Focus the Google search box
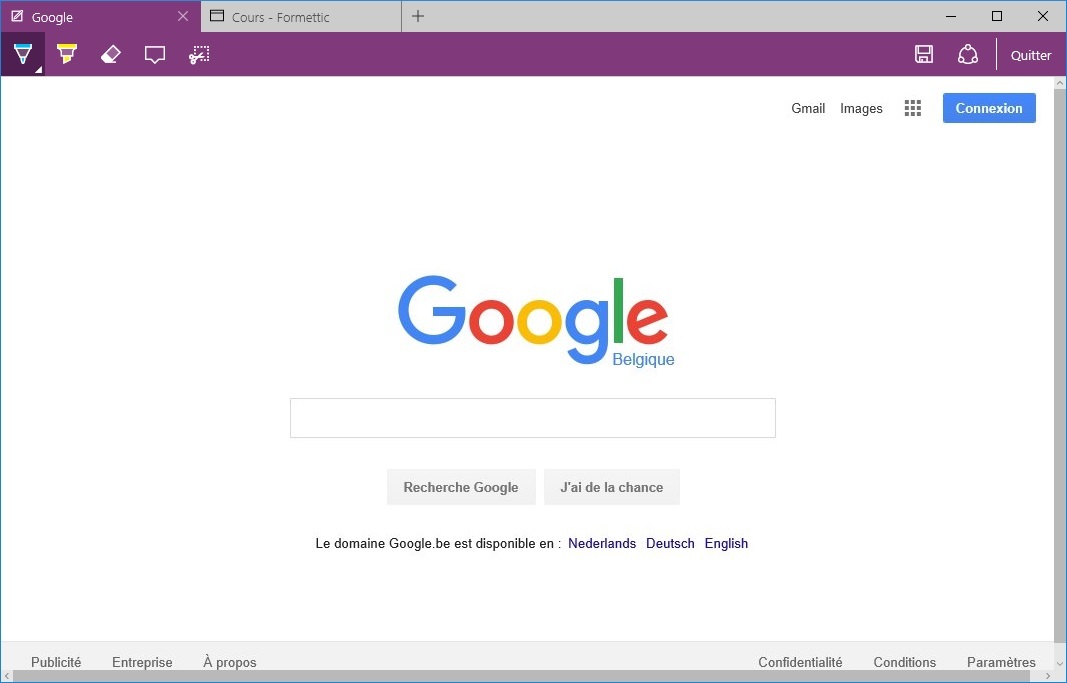 coord(533,418)
